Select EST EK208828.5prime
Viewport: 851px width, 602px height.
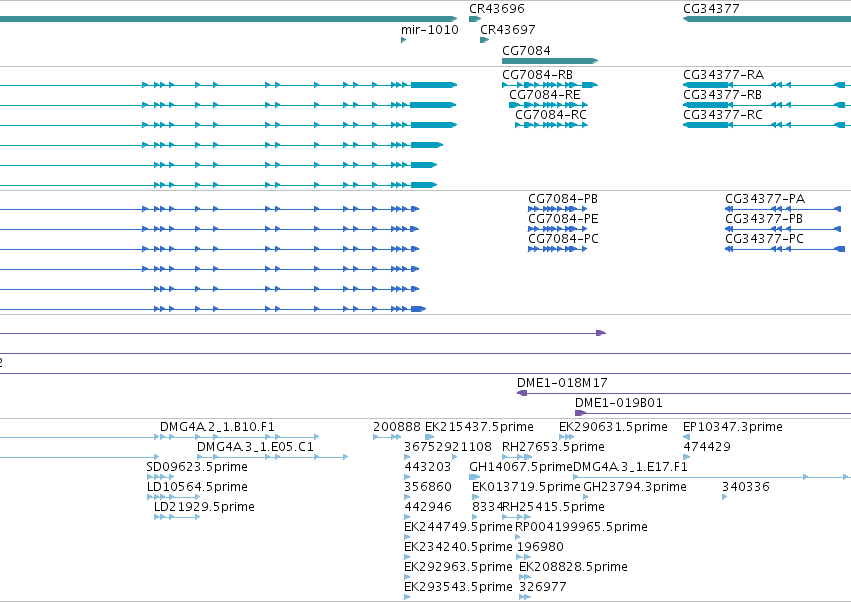[573, 568]
